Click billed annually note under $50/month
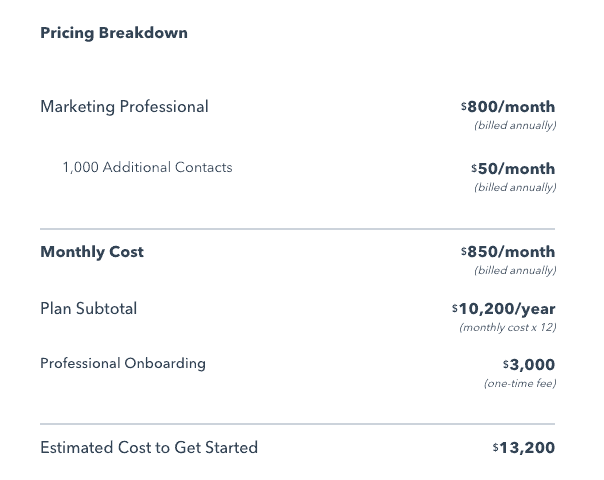The height and width of the screenshot is (480, 604). tap(515, 188)
